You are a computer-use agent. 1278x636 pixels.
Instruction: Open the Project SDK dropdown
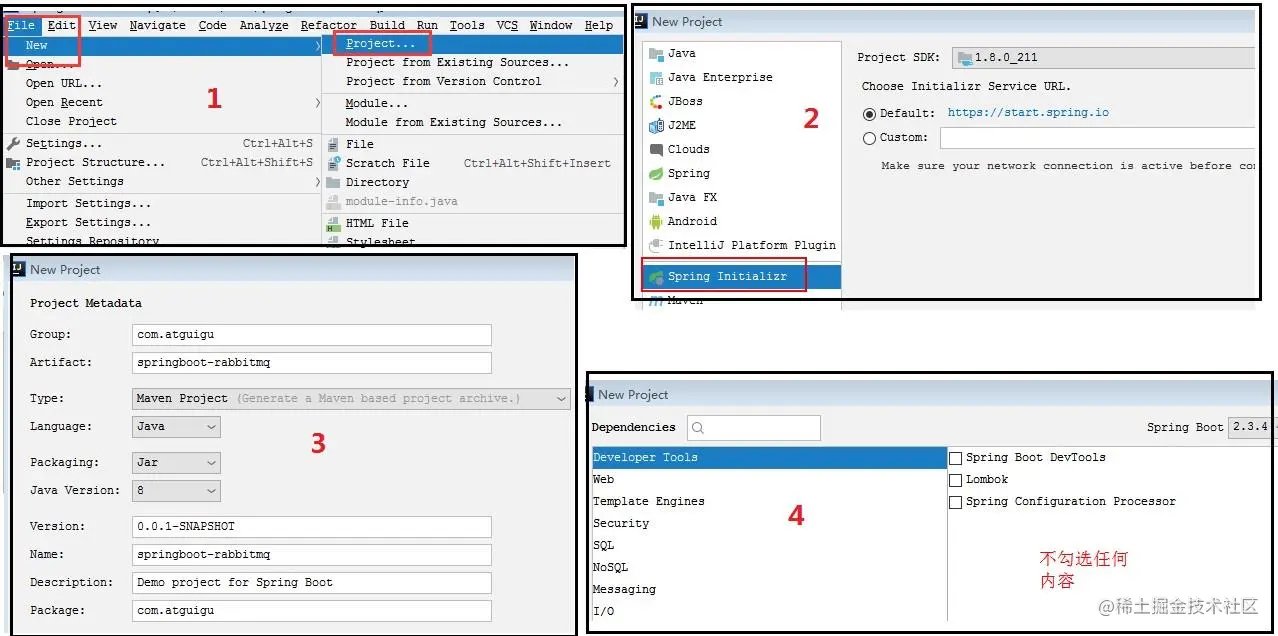click(1104, 58)
